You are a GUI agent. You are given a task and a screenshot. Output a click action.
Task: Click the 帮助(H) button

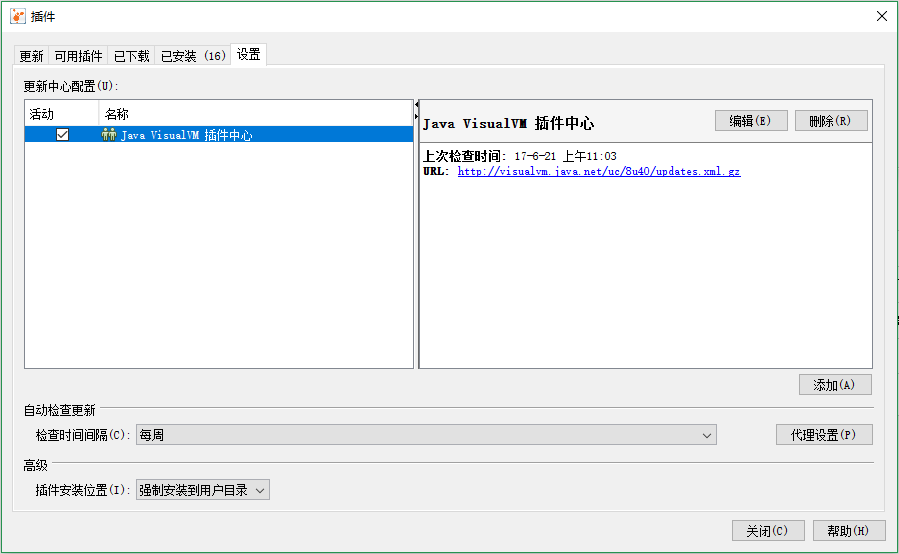pyautogui.click(x=849, y=531)
